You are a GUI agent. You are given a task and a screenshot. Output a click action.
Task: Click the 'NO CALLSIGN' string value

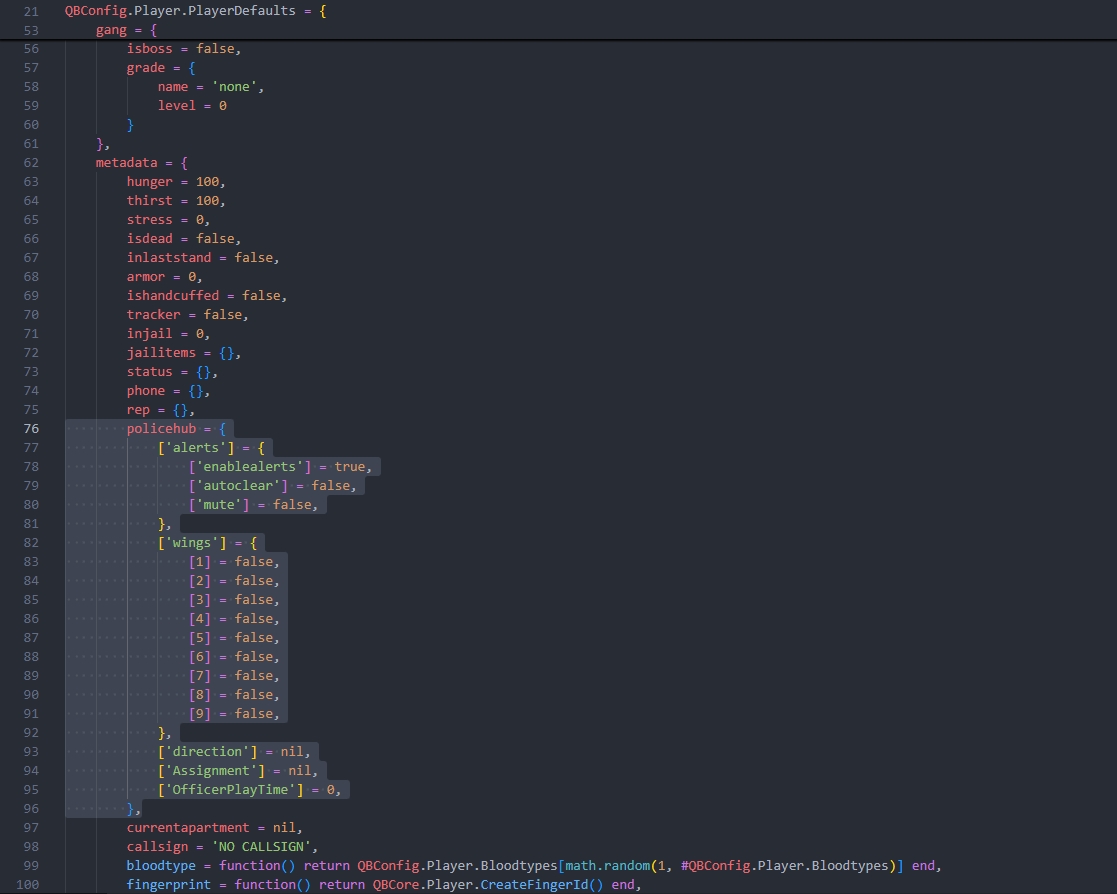[x=265, y=847]
